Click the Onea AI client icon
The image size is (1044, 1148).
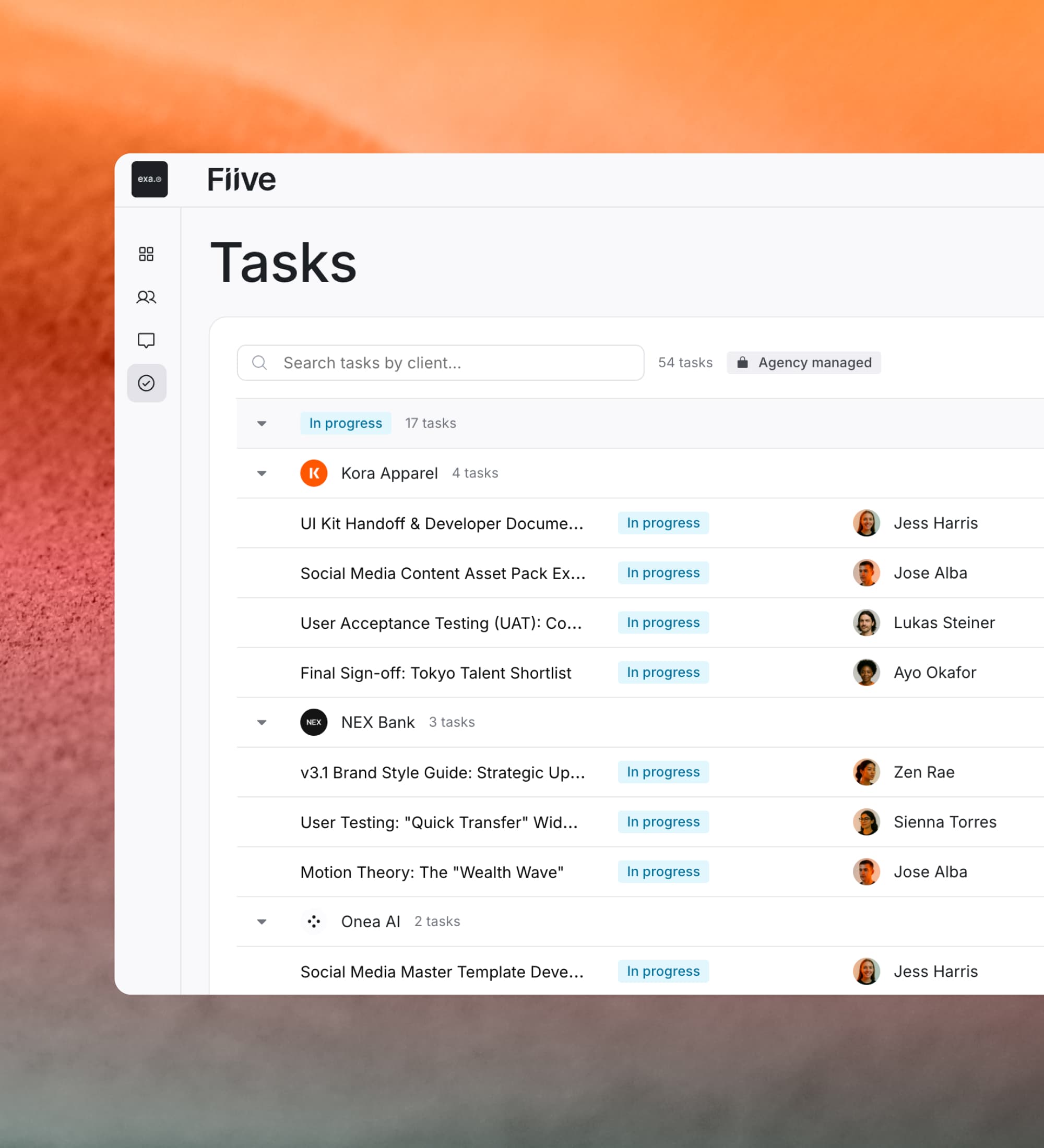[314, 922]
